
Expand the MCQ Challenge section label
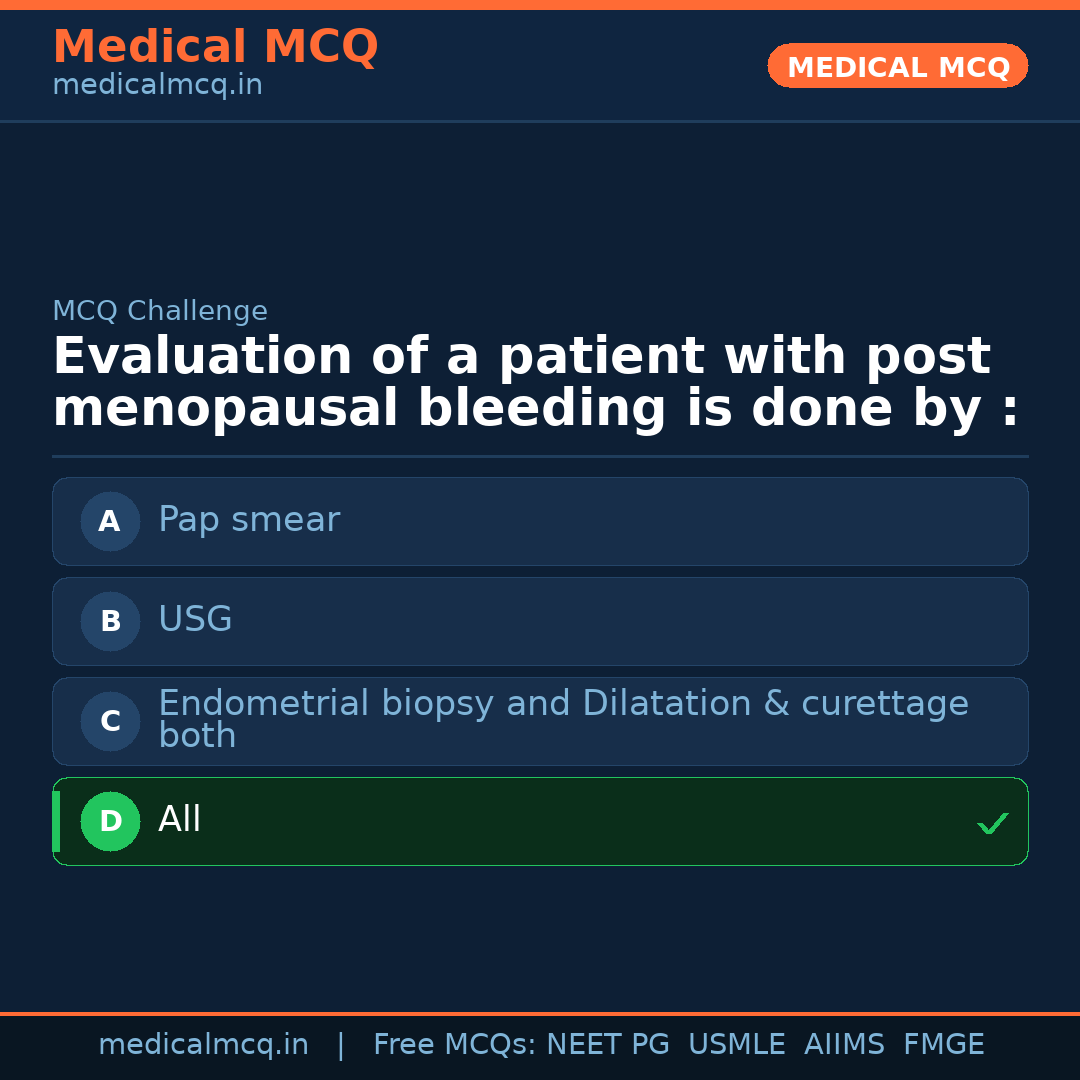click(160, 311)
